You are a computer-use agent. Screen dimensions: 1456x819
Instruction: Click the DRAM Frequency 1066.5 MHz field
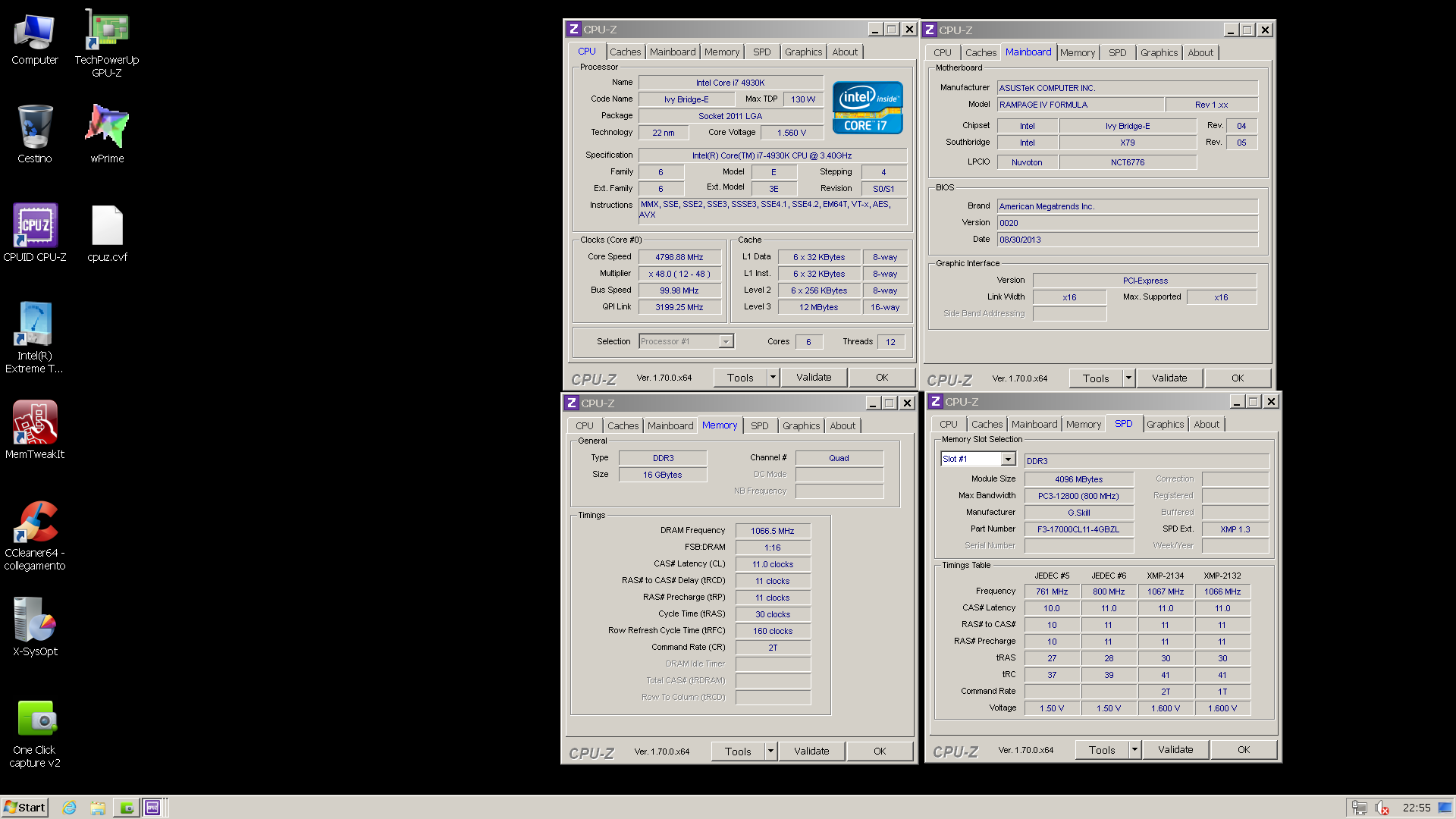[x=773, y=531]
